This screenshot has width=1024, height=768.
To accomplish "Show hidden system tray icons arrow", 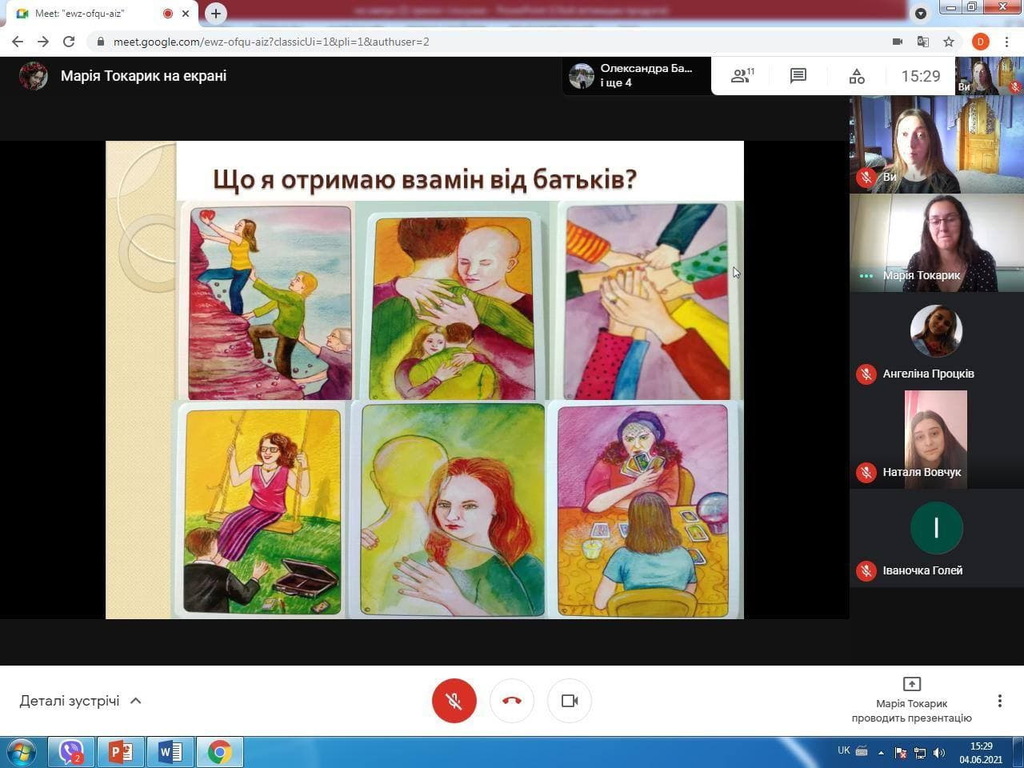I will [881, 752].
